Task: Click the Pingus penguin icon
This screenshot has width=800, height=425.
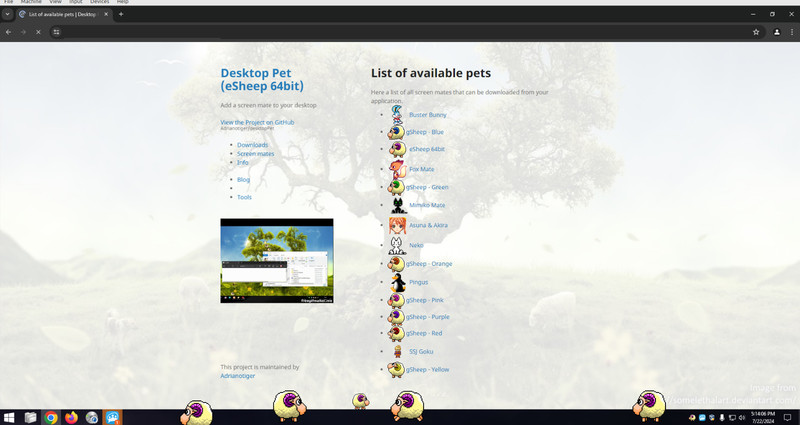Action: 398,282
